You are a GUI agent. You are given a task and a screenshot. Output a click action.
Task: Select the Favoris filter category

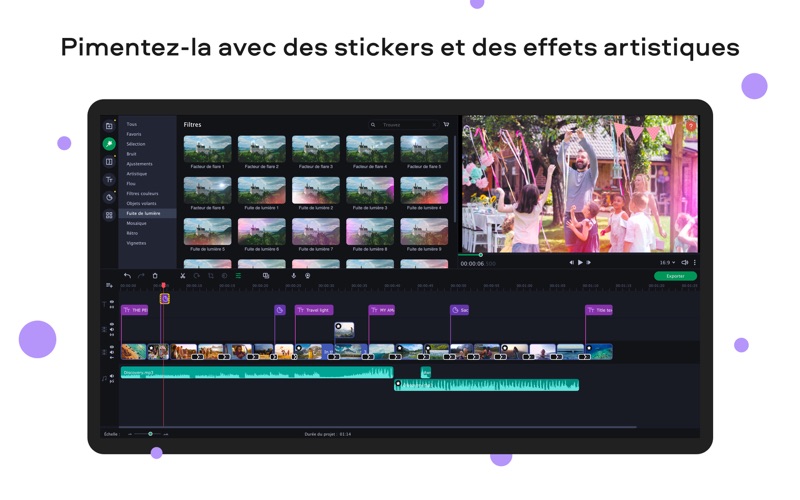[134, 134]
